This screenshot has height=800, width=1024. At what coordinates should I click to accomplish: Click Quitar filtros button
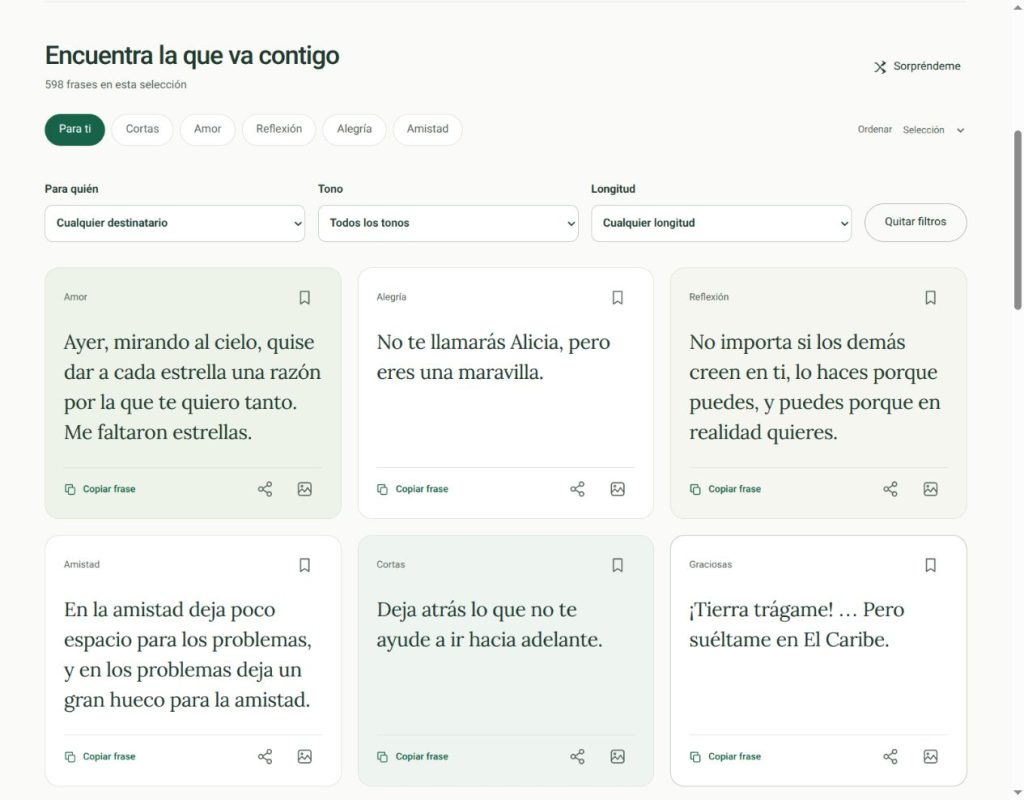[x=916, y=222]
